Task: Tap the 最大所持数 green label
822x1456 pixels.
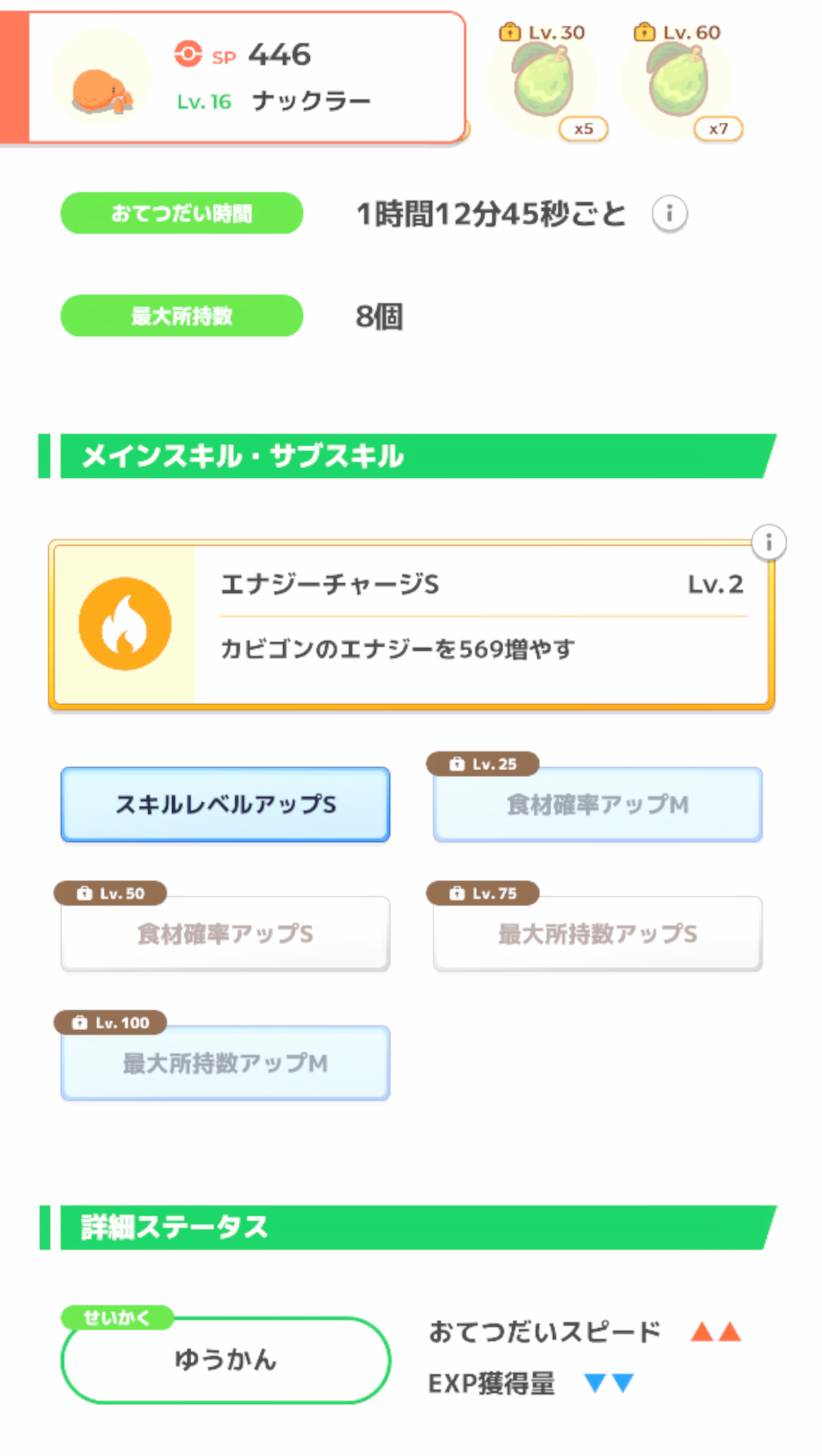Action: click(x=182, y=316)
